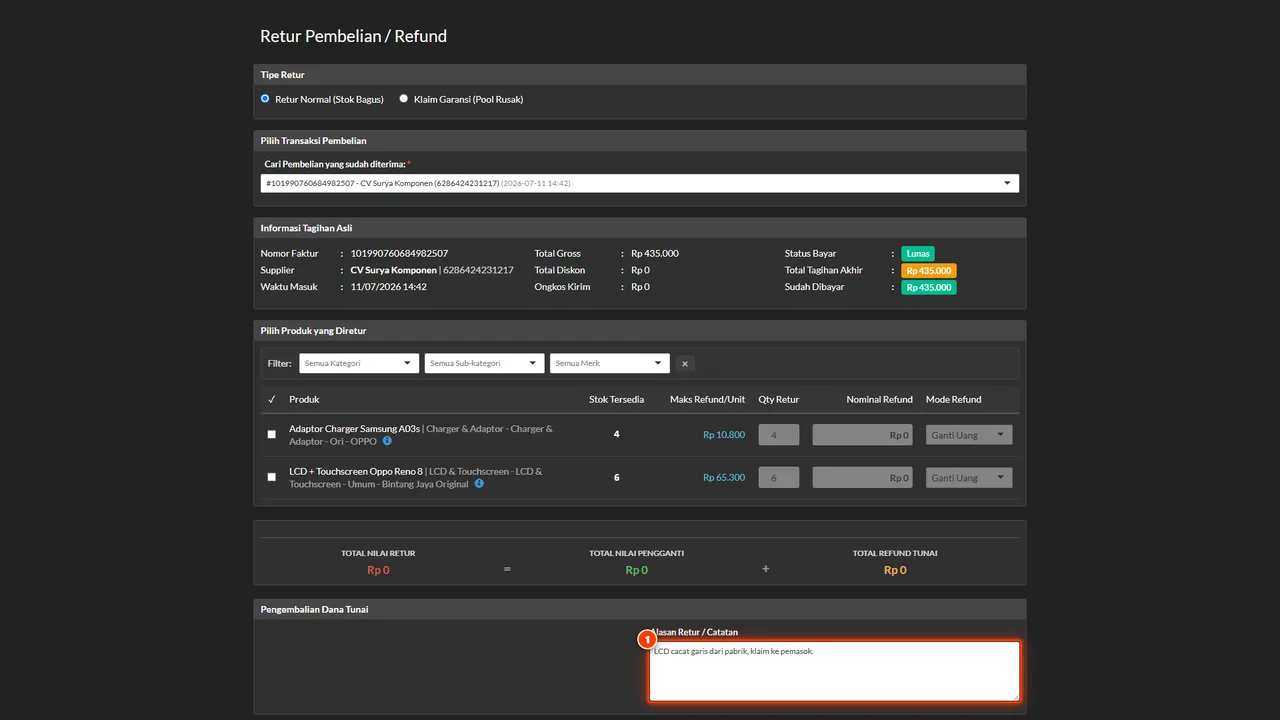This screenshot has width=1280, height=720.
Task: Focus the Alasan Retur / Catatan text area
Action: (x=834, y=671)
